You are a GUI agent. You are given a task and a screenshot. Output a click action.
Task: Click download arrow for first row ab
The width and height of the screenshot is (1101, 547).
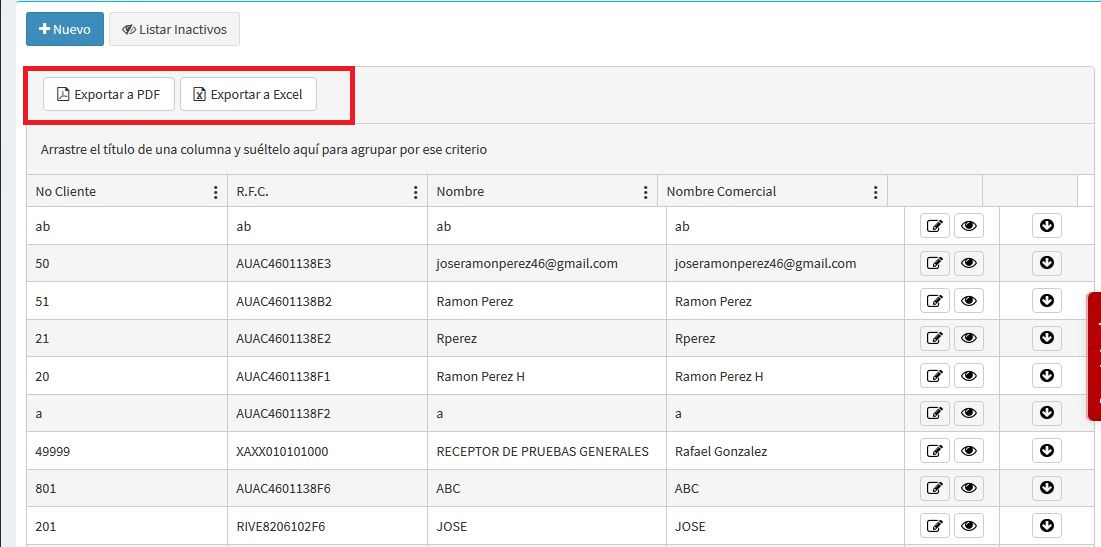(1046, 226)
